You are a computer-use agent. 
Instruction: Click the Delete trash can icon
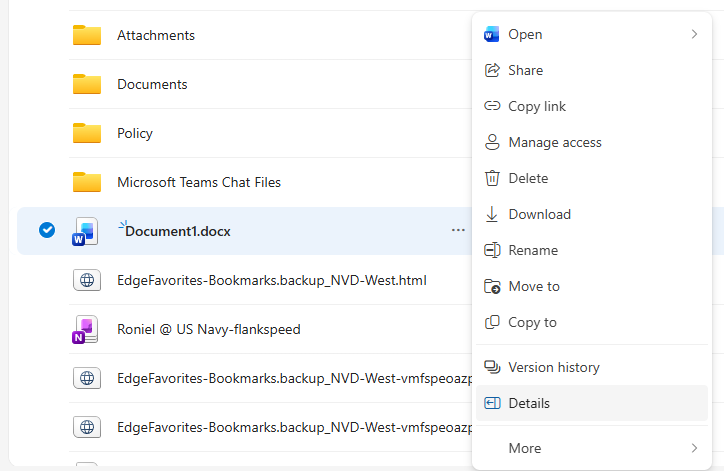coord(492,178)
